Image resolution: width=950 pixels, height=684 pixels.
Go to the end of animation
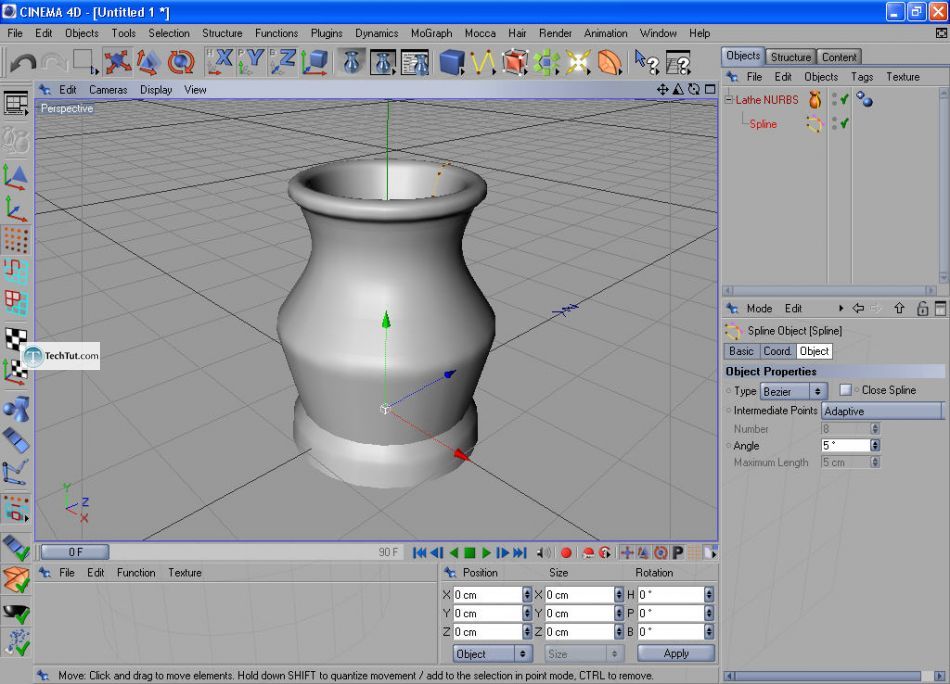pyautogui.click(x=520, y=553)
